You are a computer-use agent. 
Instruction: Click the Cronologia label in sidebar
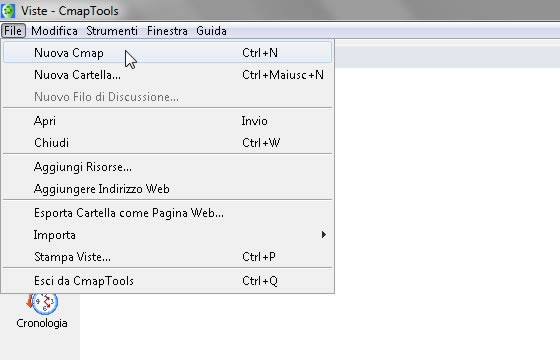pos(42,323)
